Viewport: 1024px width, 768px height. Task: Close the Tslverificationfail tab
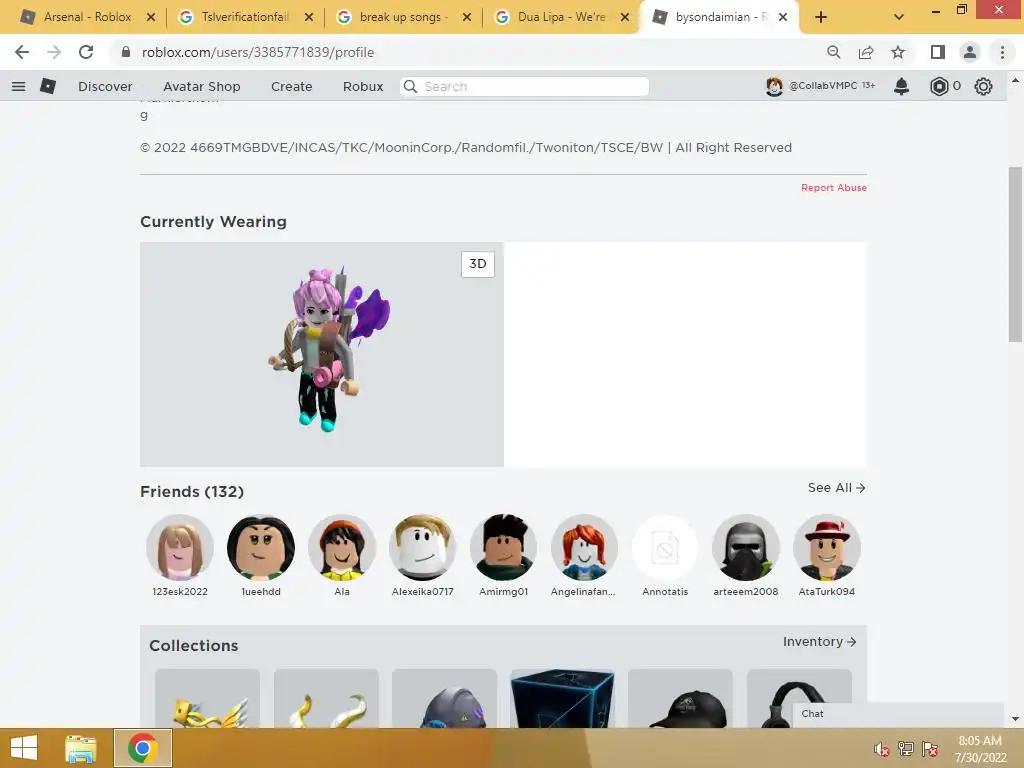[x=309, y=18]
